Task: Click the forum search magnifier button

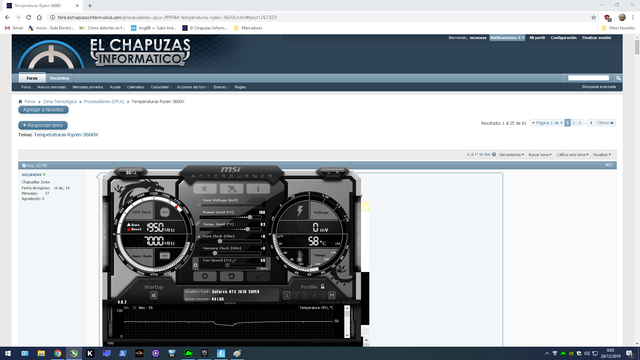Action: point(618,78)
